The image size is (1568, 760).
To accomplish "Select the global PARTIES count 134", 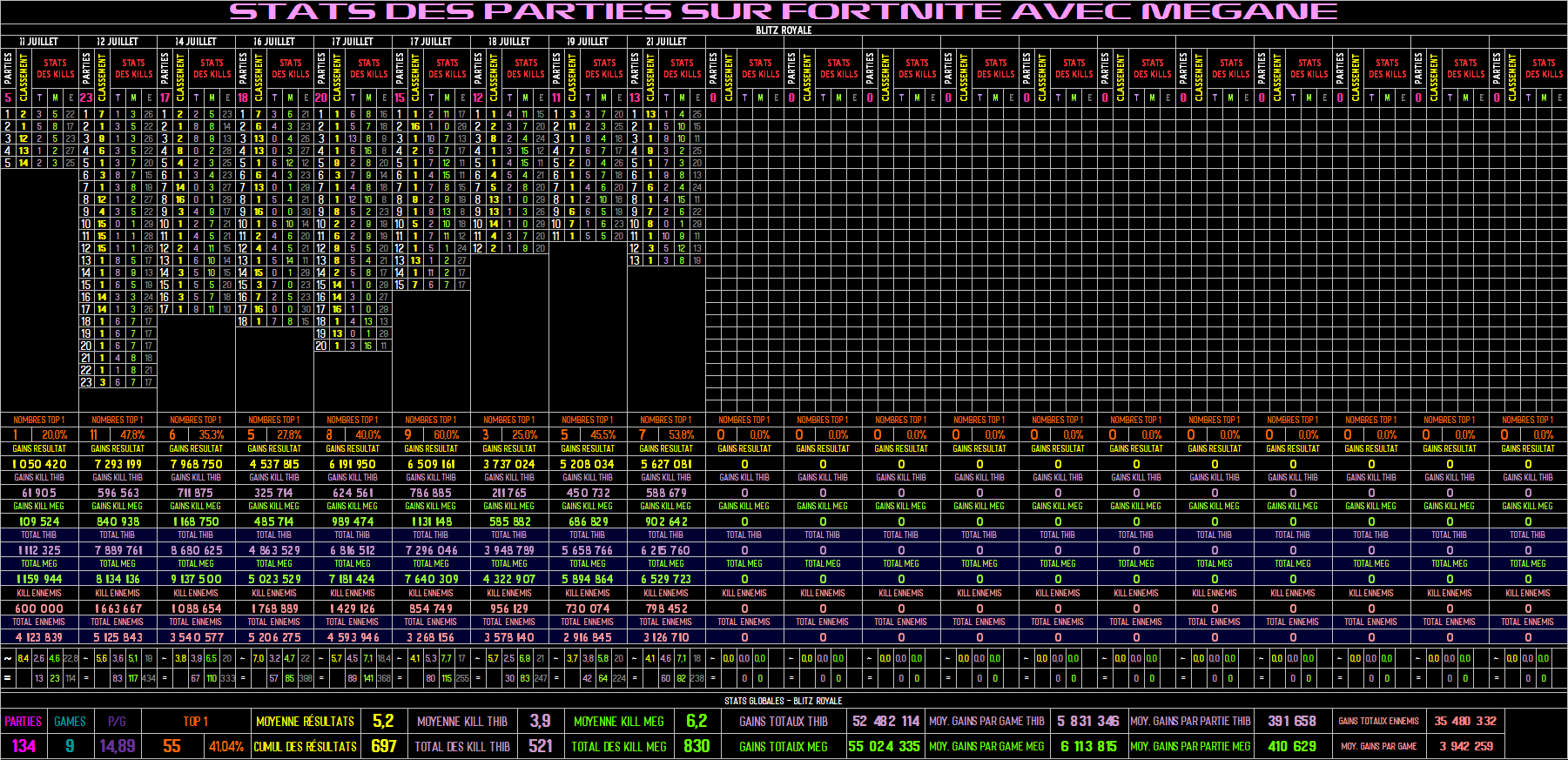I will [24, 746].
